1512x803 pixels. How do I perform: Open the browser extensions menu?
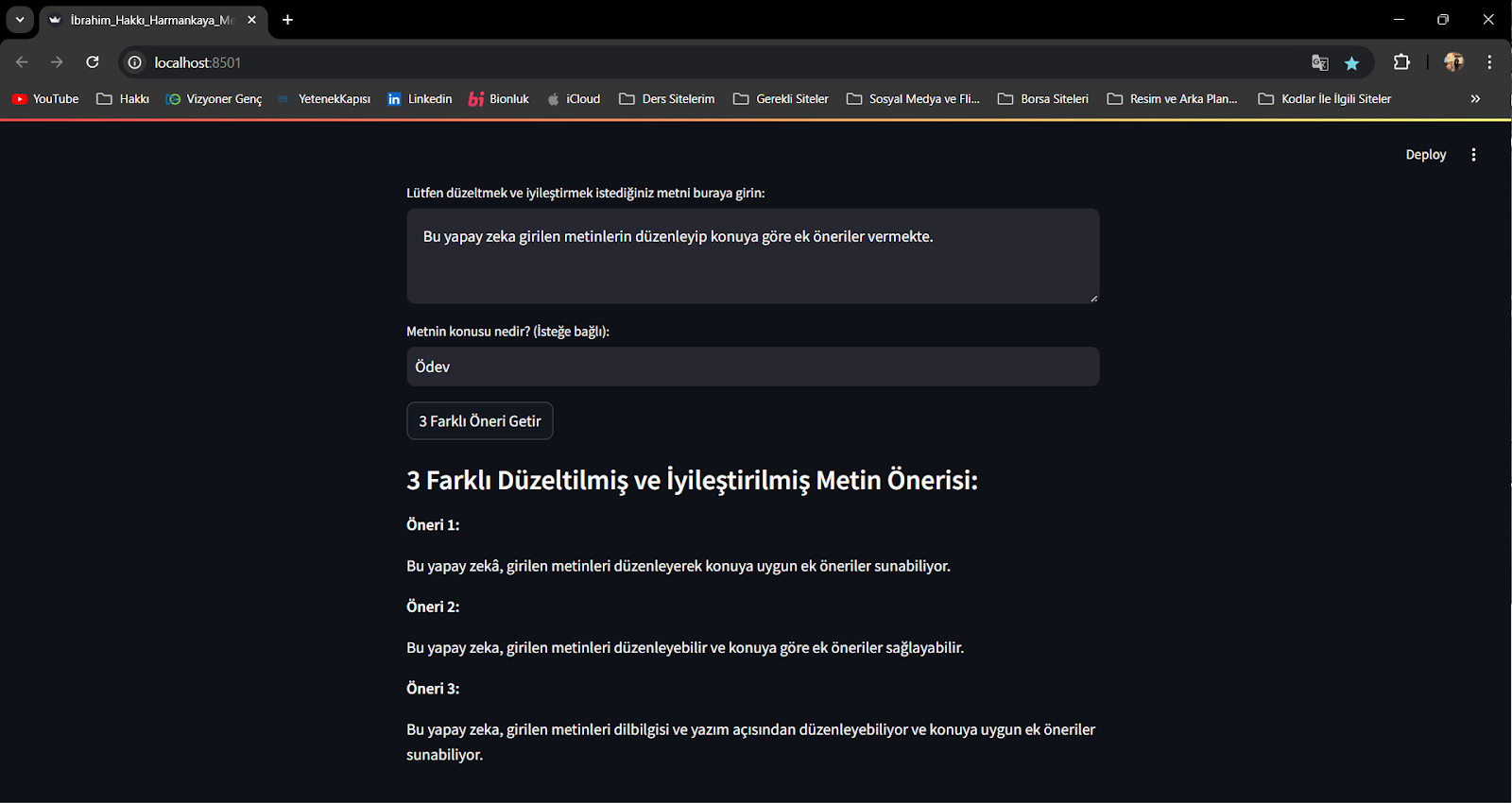(x=1401, y=62)
